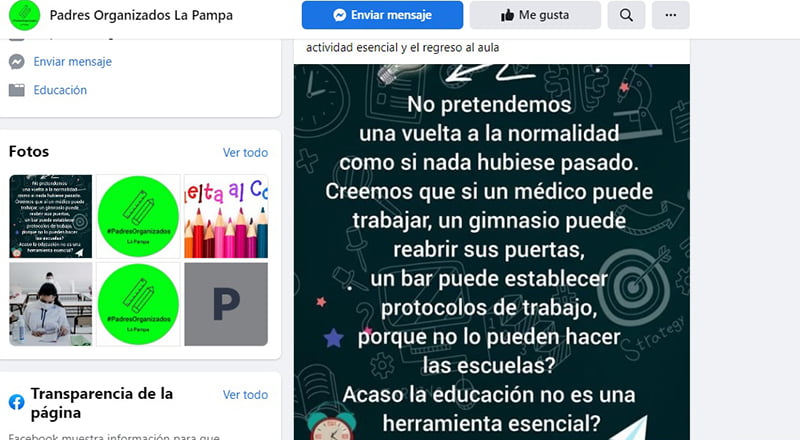Click the Facebook logo in Transparencia section
800x440 pixels.
point(16,402)
